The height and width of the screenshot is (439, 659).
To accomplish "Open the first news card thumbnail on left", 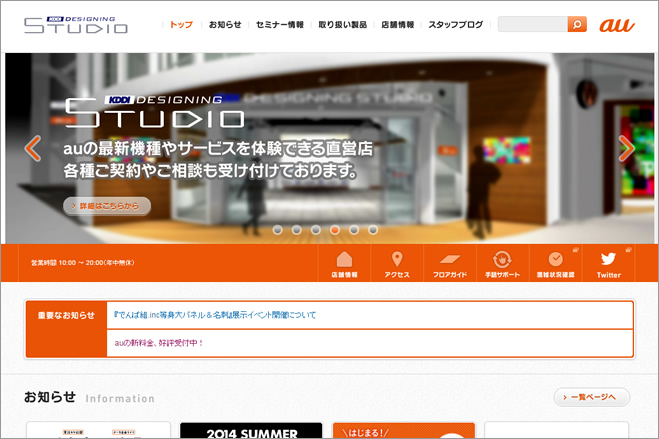I will (98, 431).
